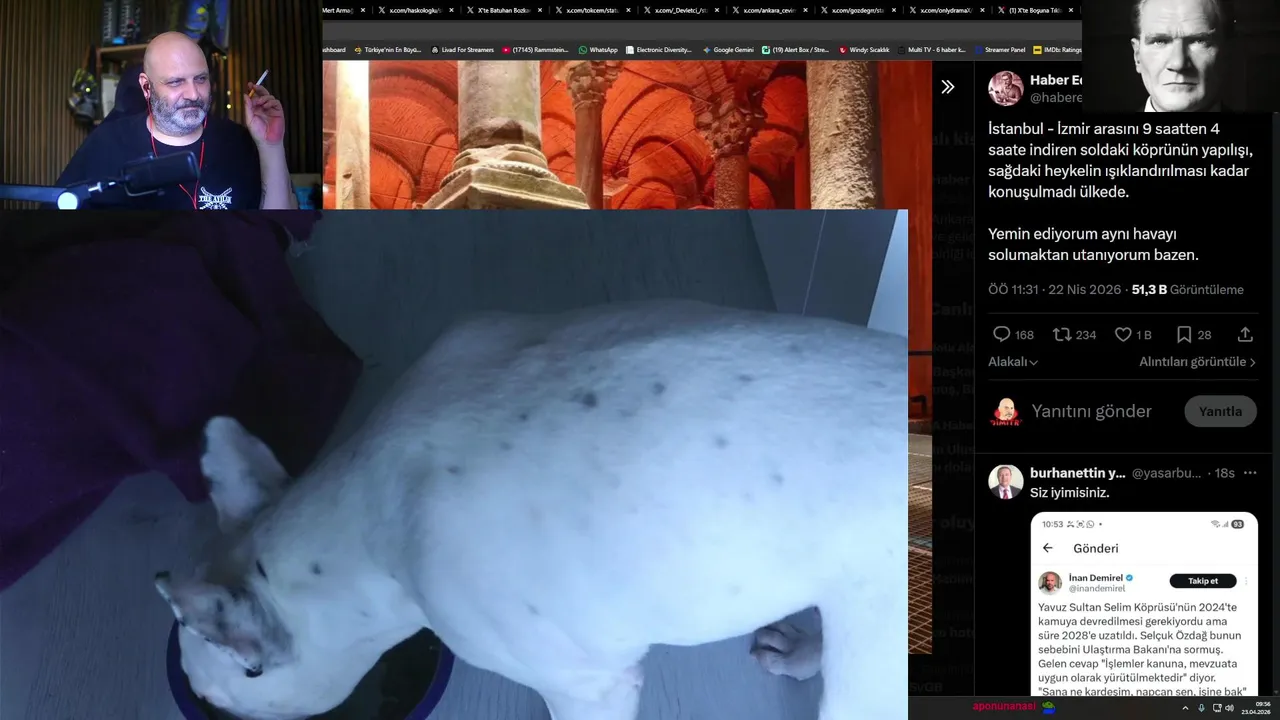Open Haber account profile avatar
The height and width of the screenshot is (720, 1280).
[x=1005, y=88]
